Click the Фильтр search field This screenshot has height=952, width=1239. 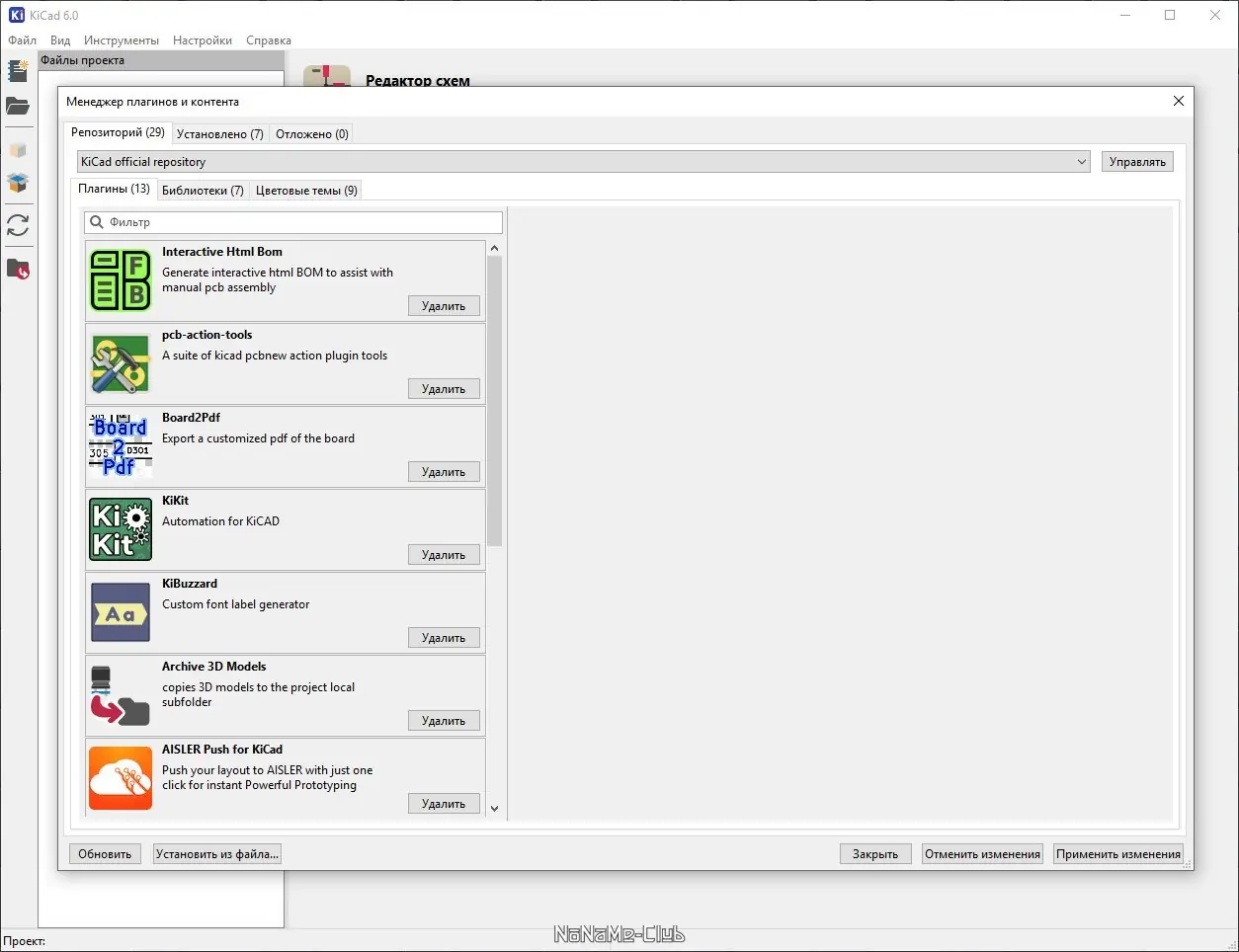293,222
